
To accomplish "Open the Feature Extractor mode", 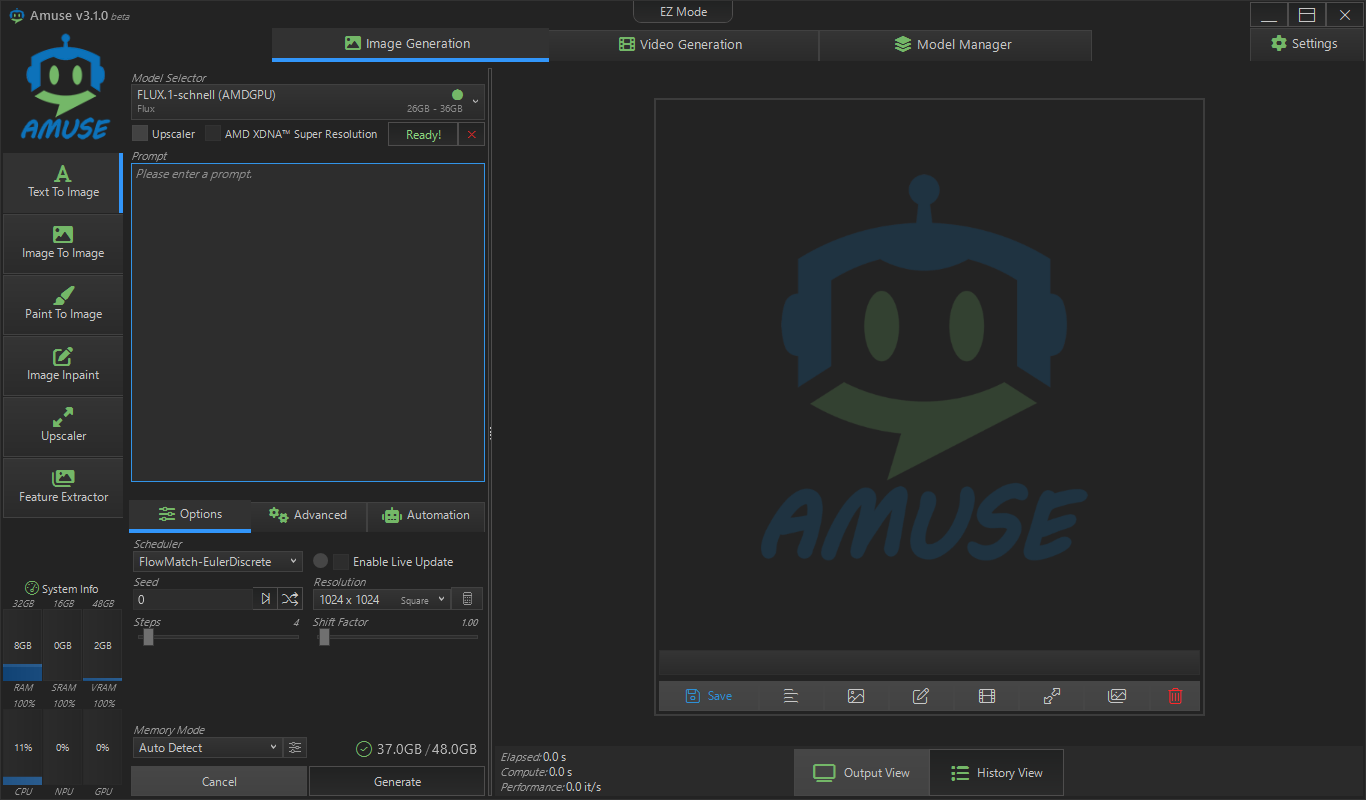I will [x=63, y=488].
